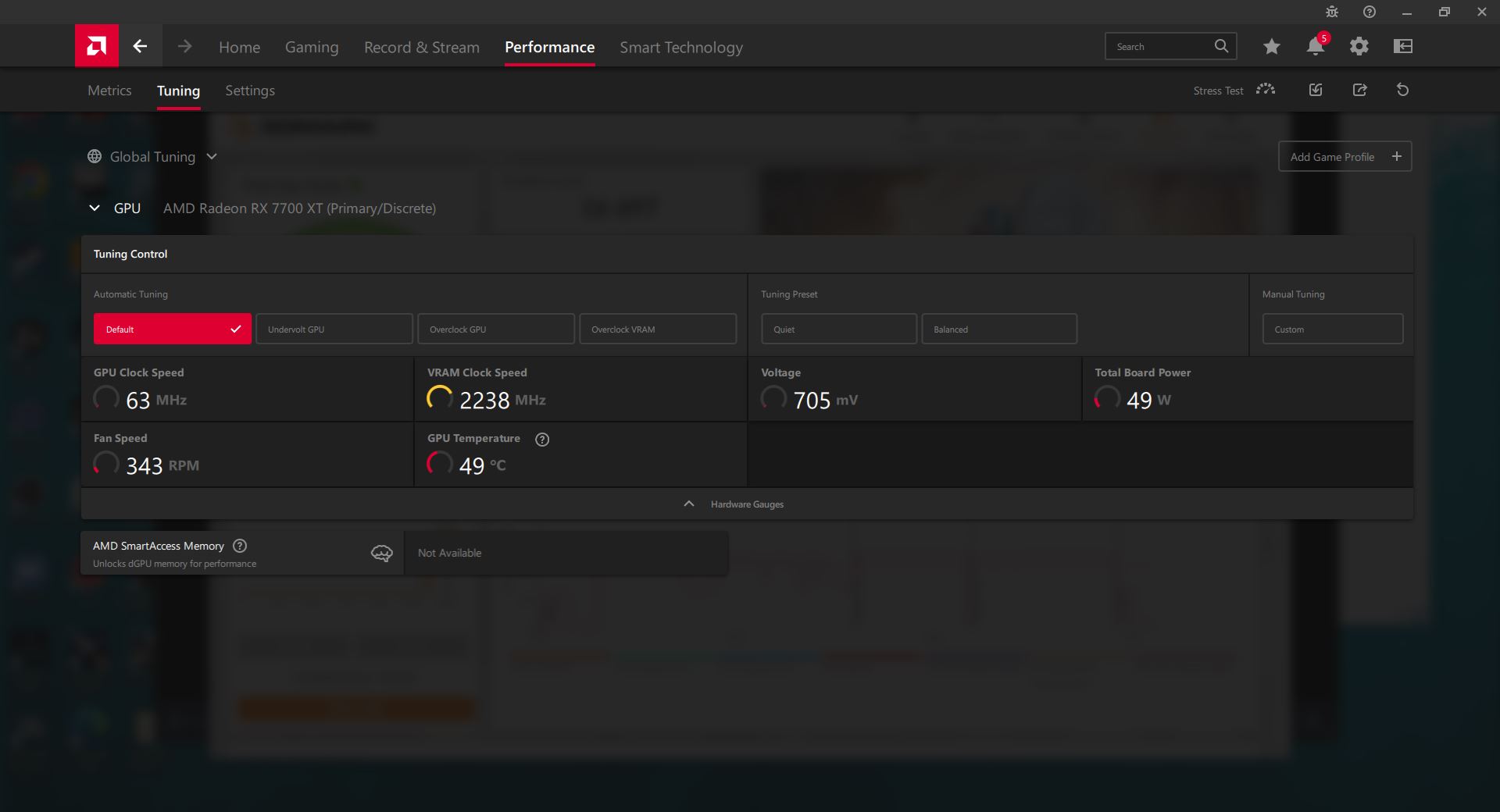Switch to Tuning sub-tab

click(x=178, y=91)
